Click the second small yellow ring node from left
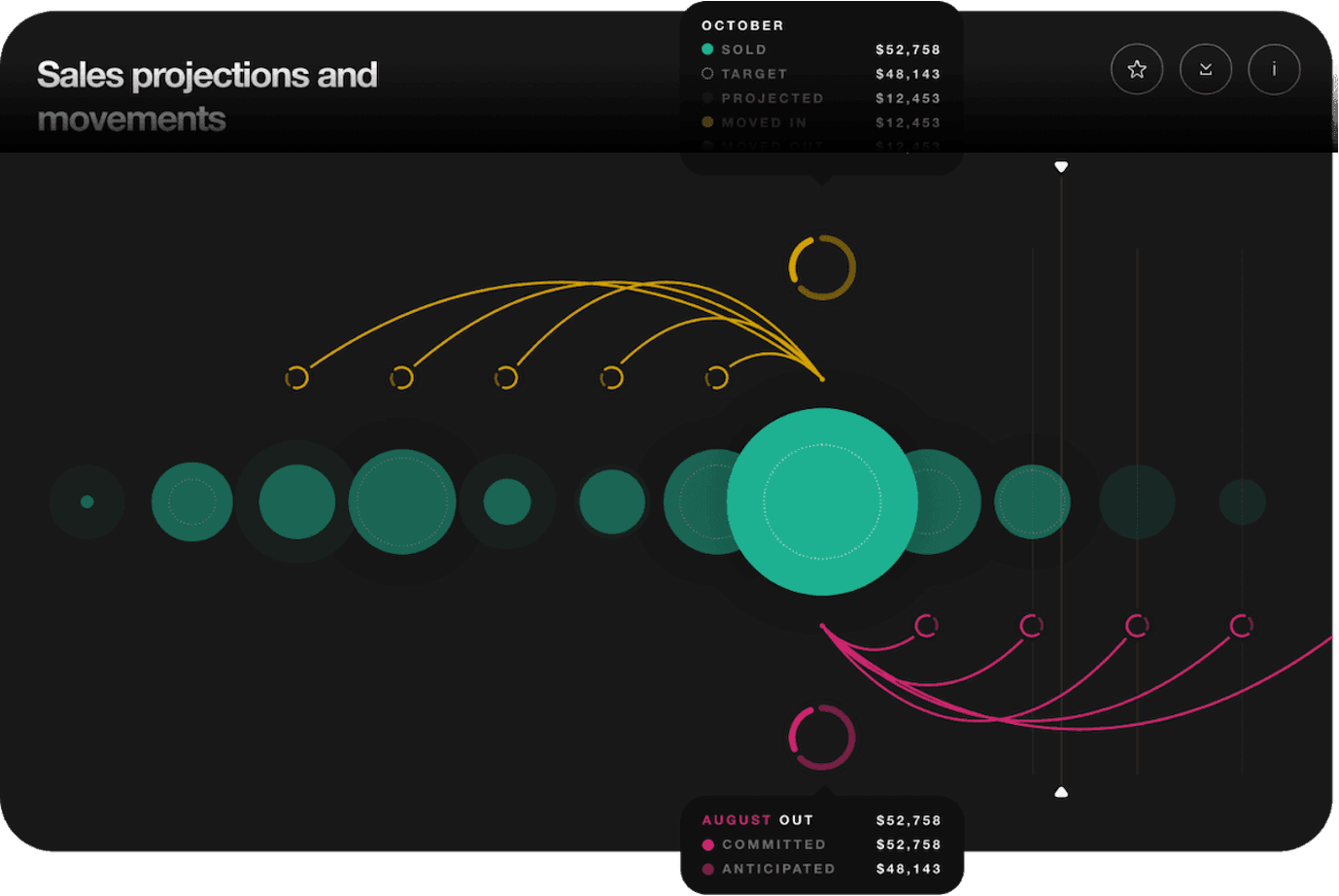This screenshot has width=1339, height=896. pos(402,377)
